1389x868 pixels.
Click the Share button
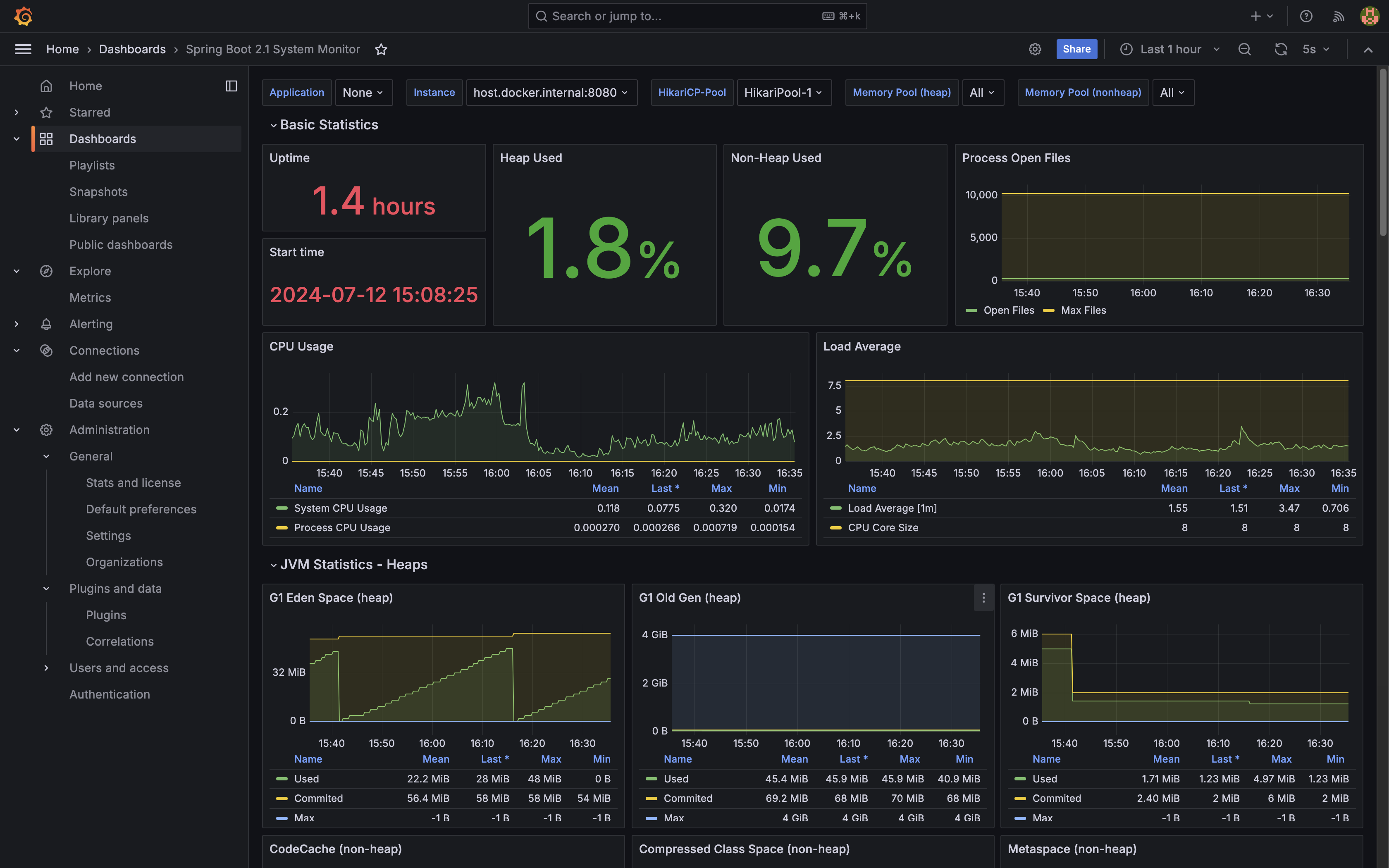[1076, 49]
